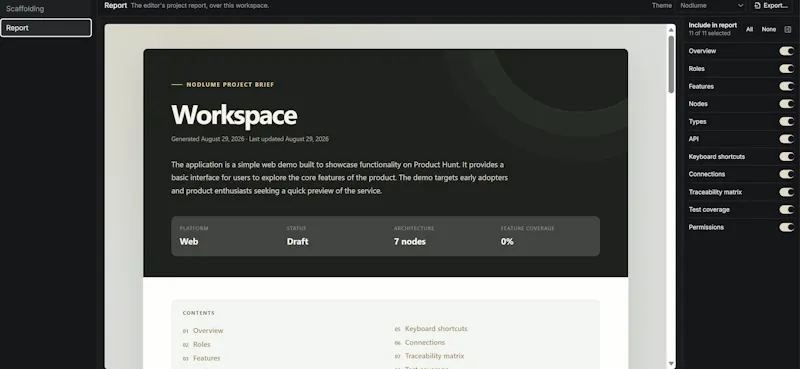The image size is (800, 369).
Task: Click the 'Web' platform value
Action: 189,242
